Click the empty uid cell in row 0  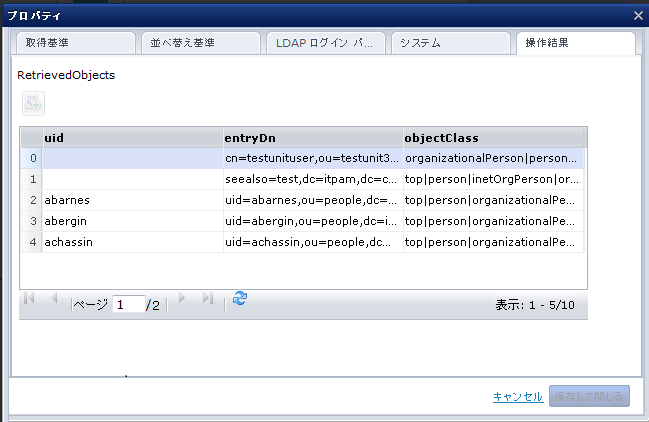tap(132, 158)
